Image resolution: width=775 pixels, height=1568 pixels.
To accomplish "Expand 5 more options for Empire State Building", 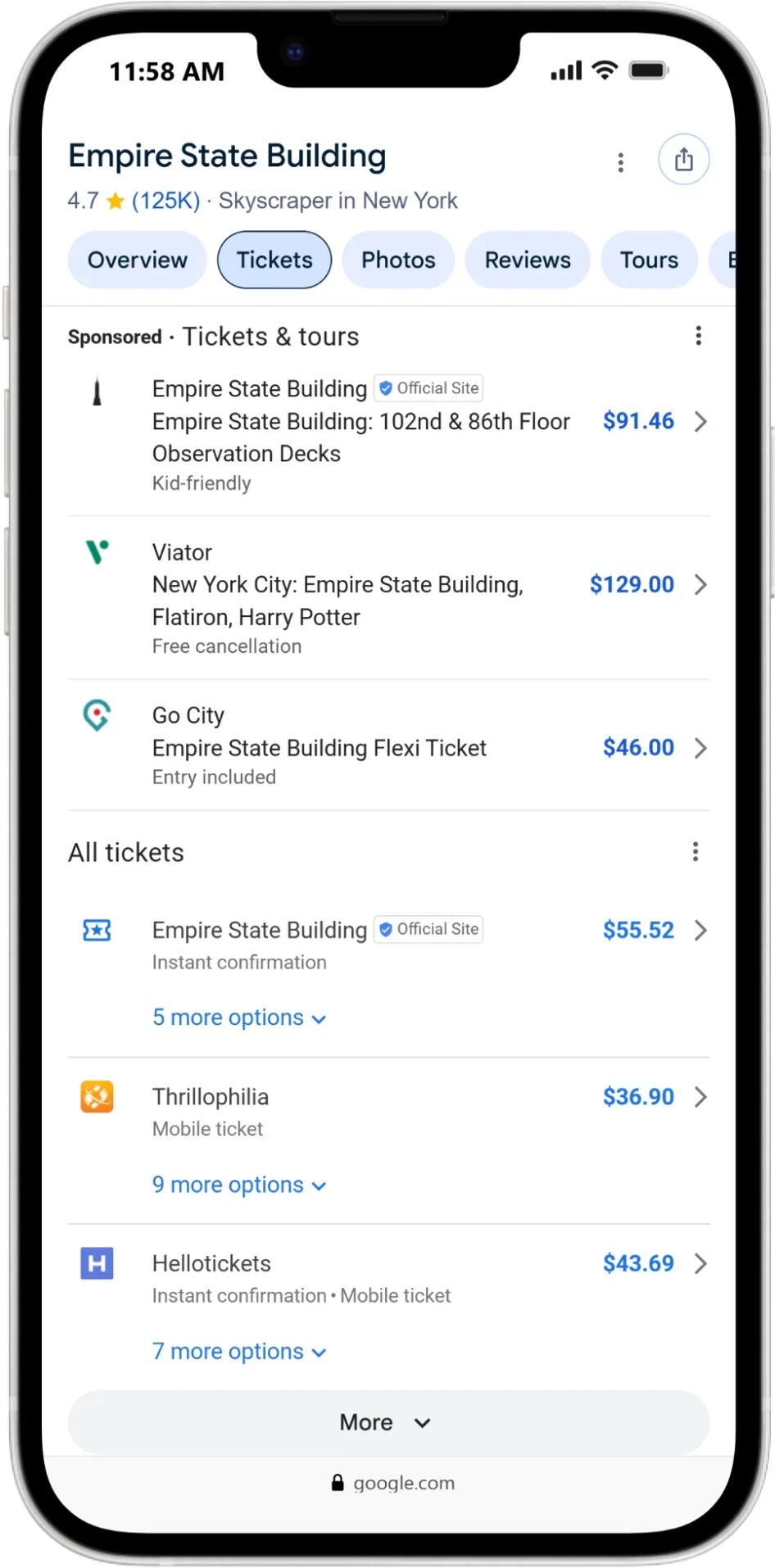I will click(x=238, y=1017).
